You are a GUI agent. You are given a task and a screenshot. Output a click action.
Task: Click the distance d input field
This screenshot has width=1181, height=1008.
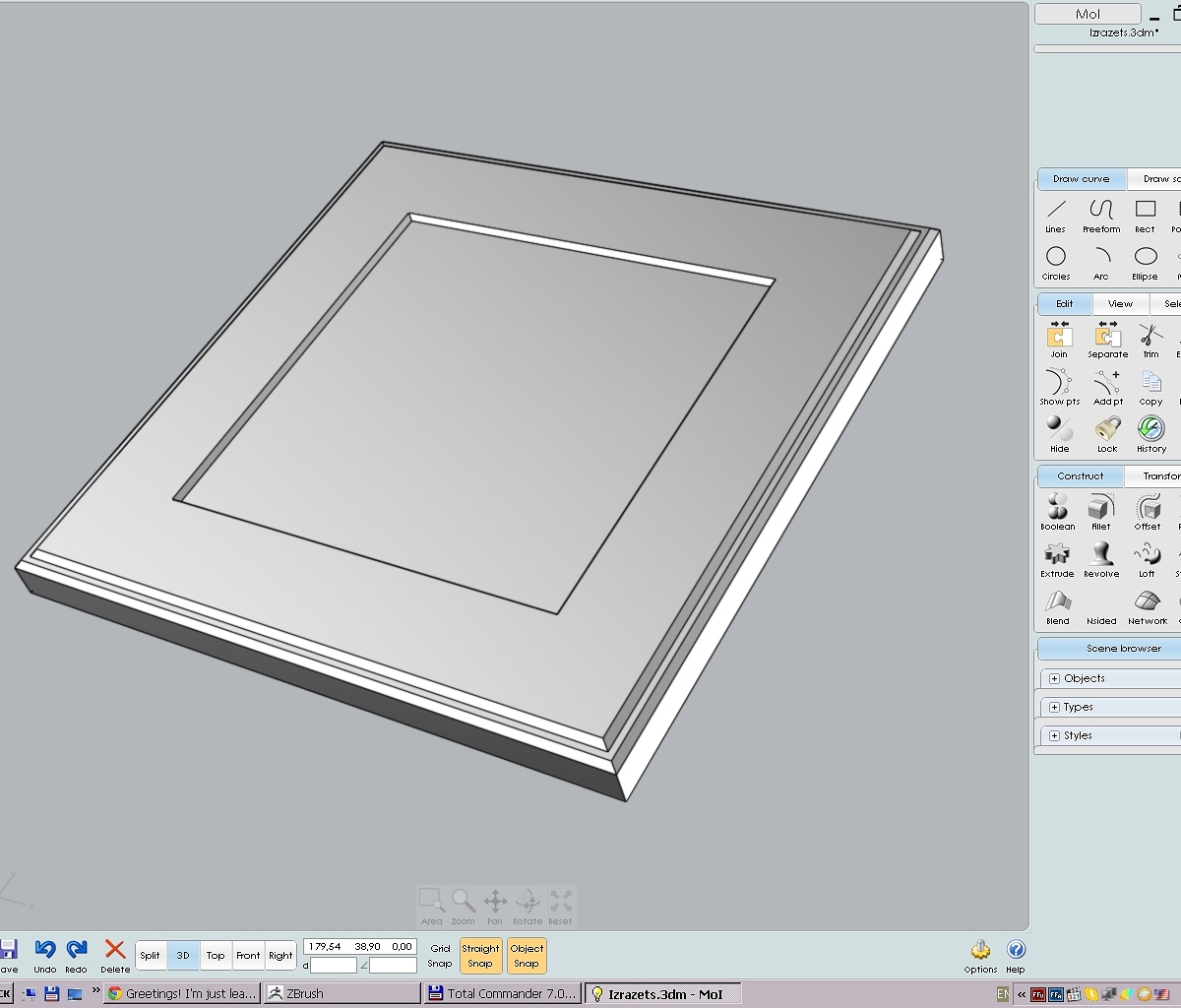pos(334,966)
